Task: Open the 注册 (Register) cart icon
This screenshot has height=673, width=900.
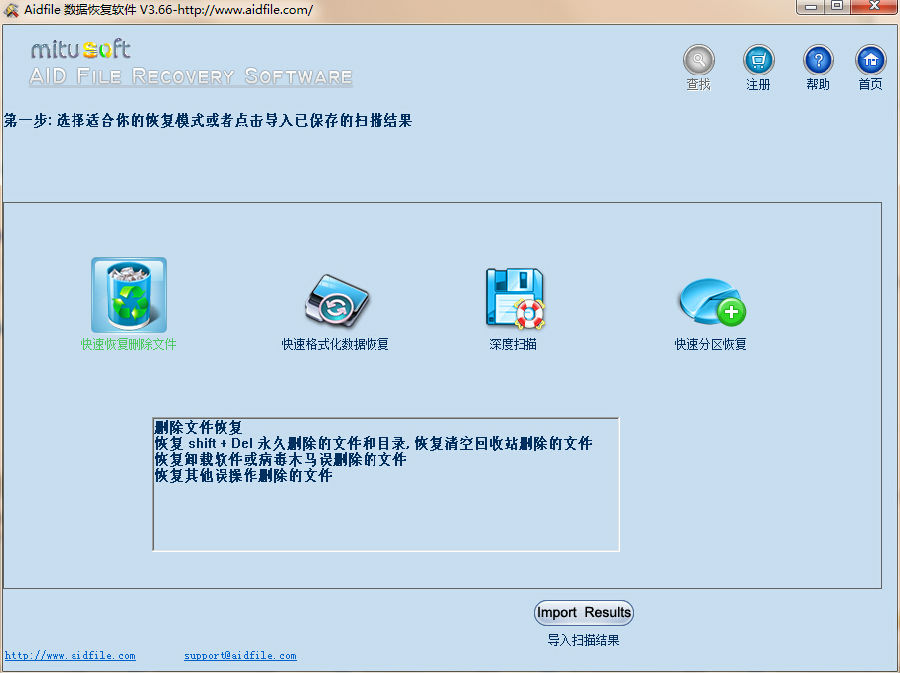Action: point(758,60)
